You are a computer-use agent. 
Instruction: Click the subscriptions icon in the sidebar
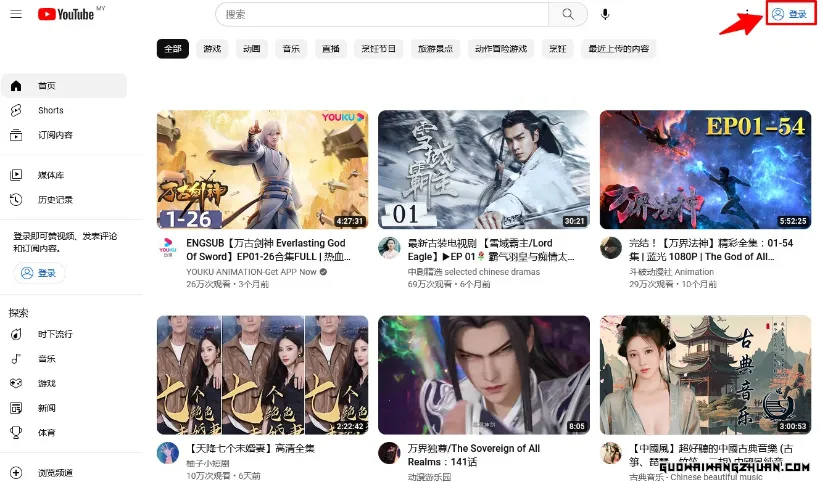click(x=16, y=135)
